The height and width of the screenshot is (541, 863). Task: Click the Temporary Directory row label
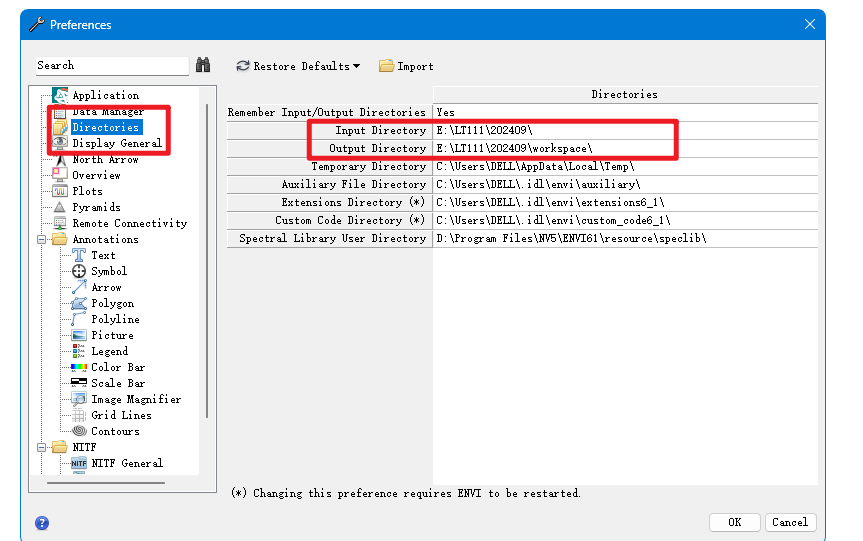[x=369, y=166]
